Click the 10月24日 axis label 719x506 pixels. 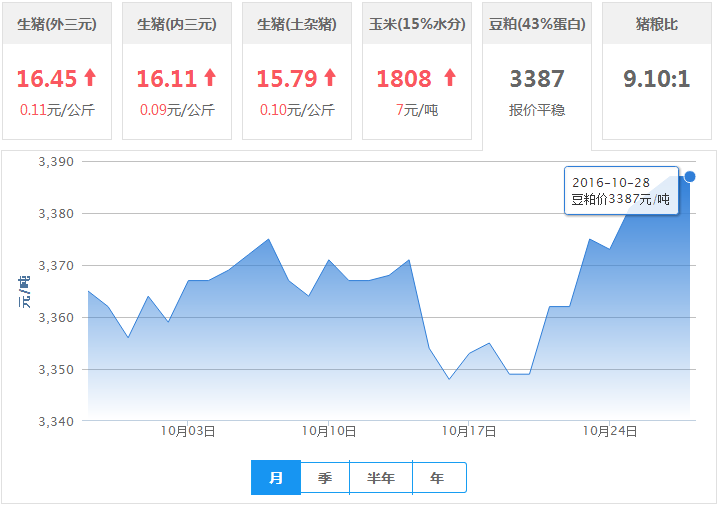click(610, 431)
